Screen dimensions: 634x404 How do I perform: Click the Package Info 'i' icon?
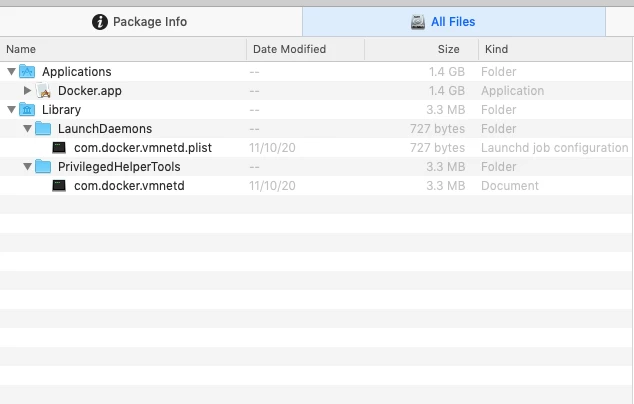[x=100, y=22]
